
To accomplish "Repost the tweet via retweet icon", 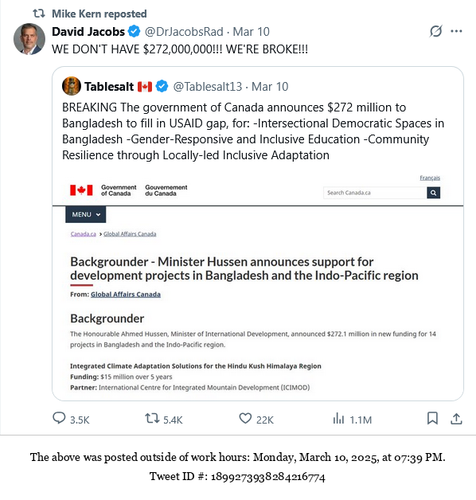I will [152, 418].
